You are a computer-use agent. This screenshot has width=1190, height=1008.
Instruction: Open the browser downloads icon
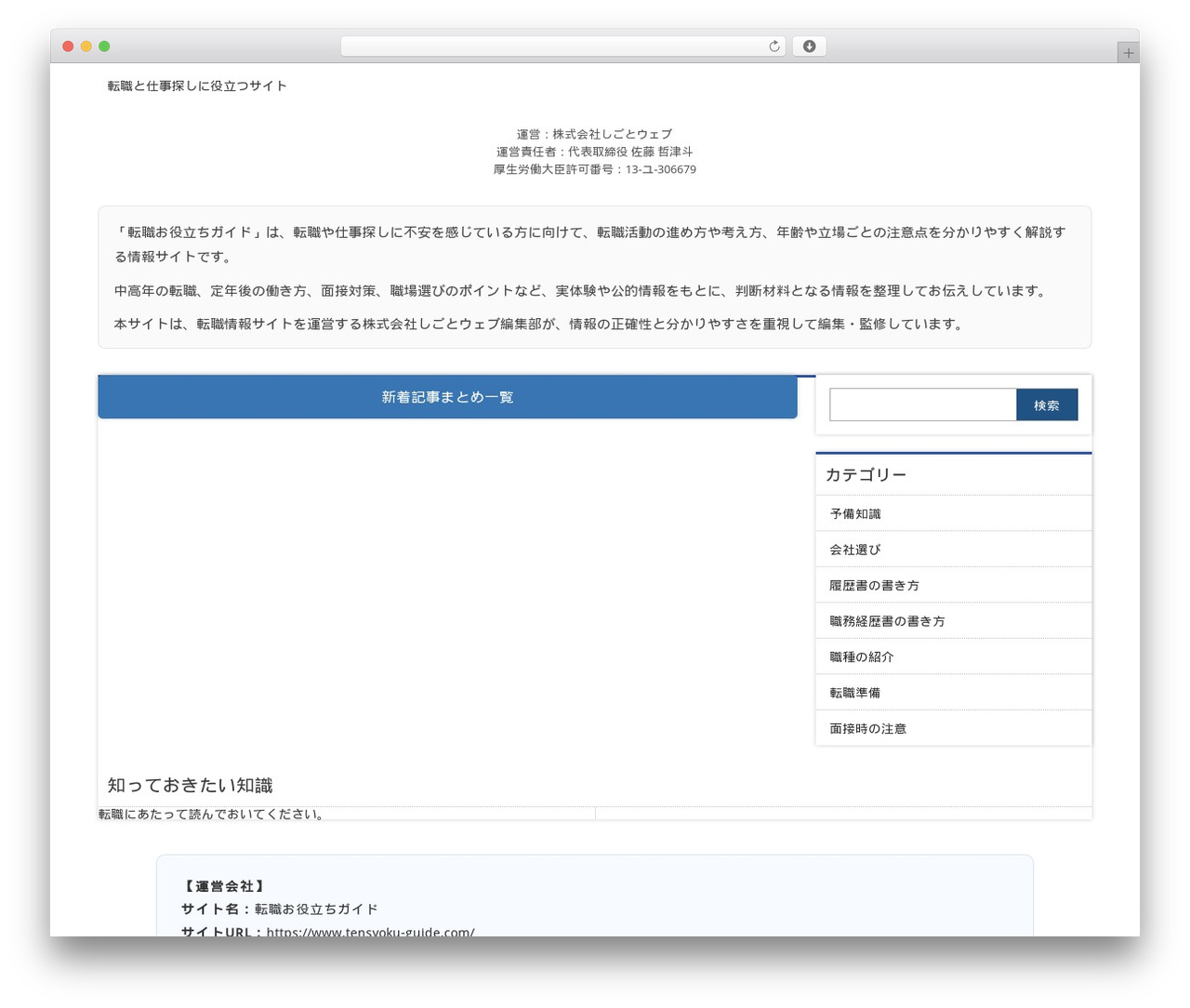(809, 46)
